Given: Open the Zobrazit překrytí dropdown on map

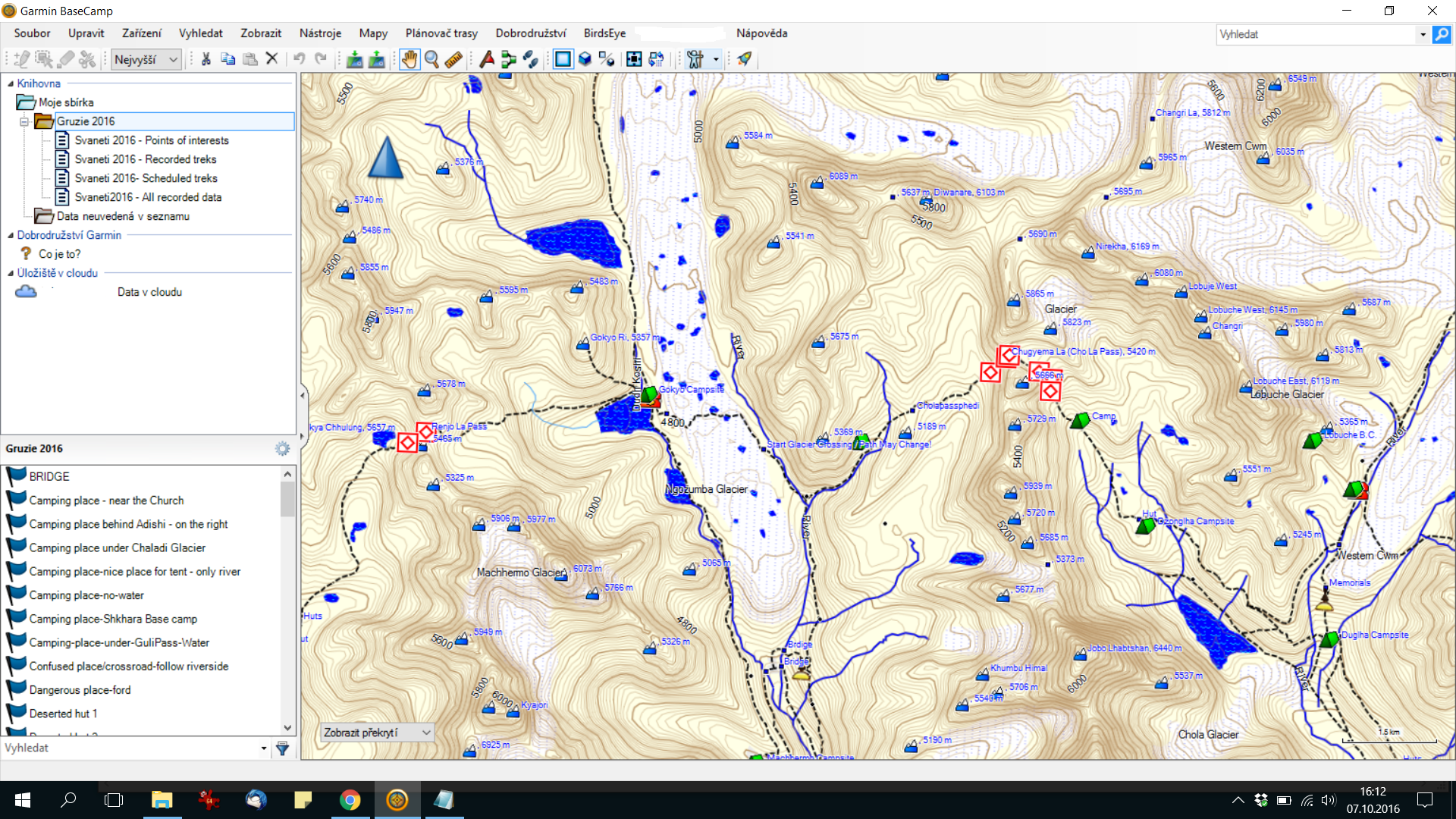Looking at the screenshot, I should [x=377, y=733].
